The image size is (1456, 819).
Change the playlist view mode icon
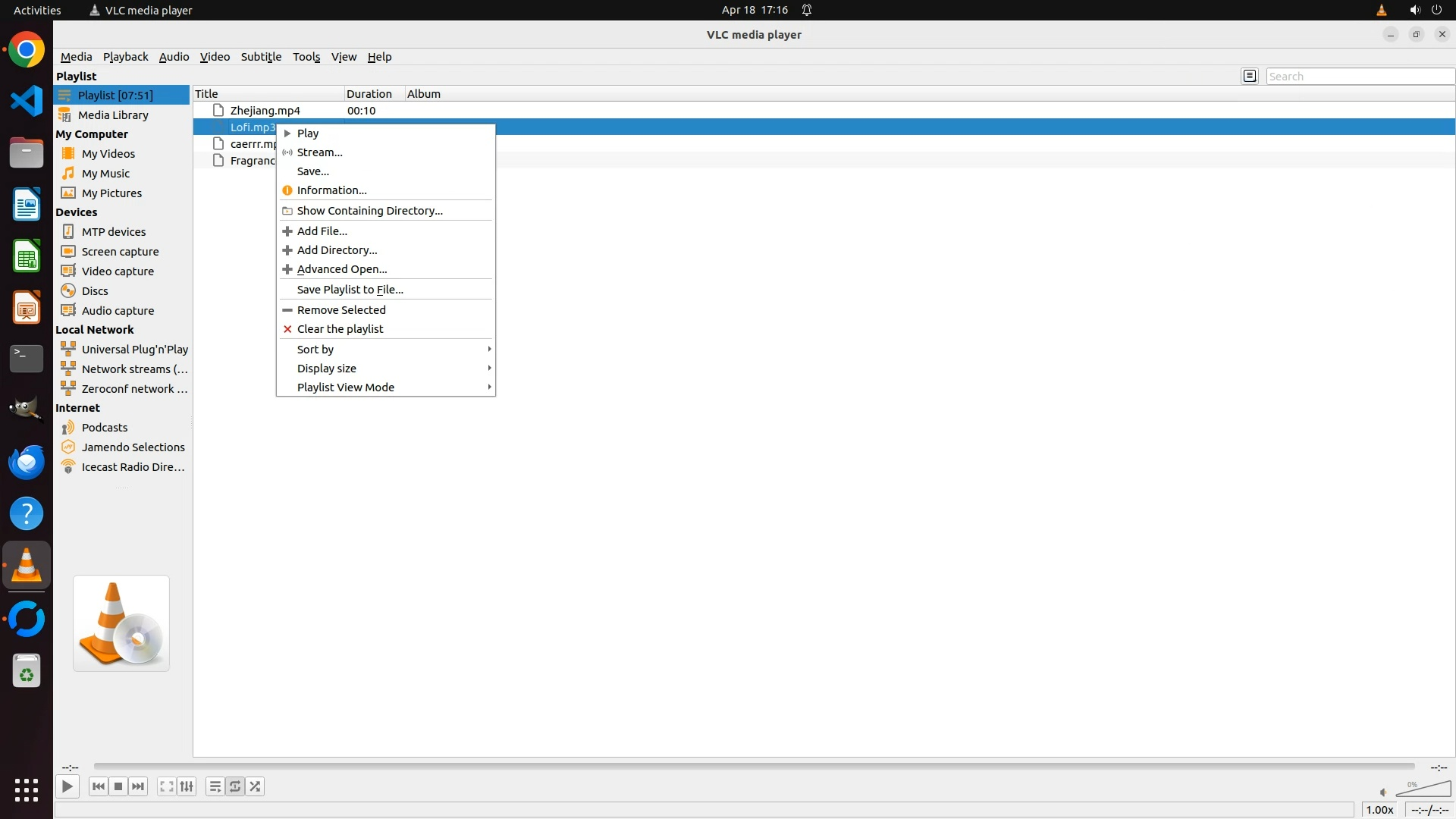(1250, 76)
